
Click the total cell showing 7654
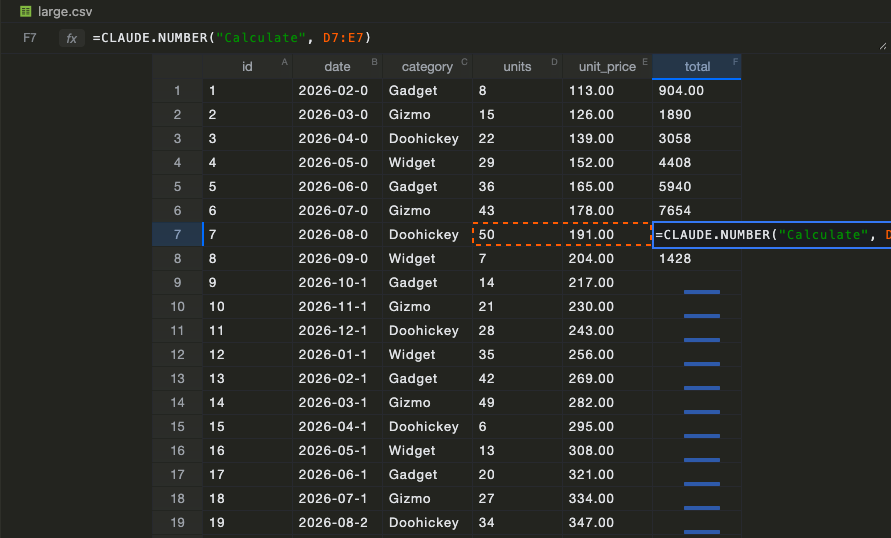click(x=697, y=211)
